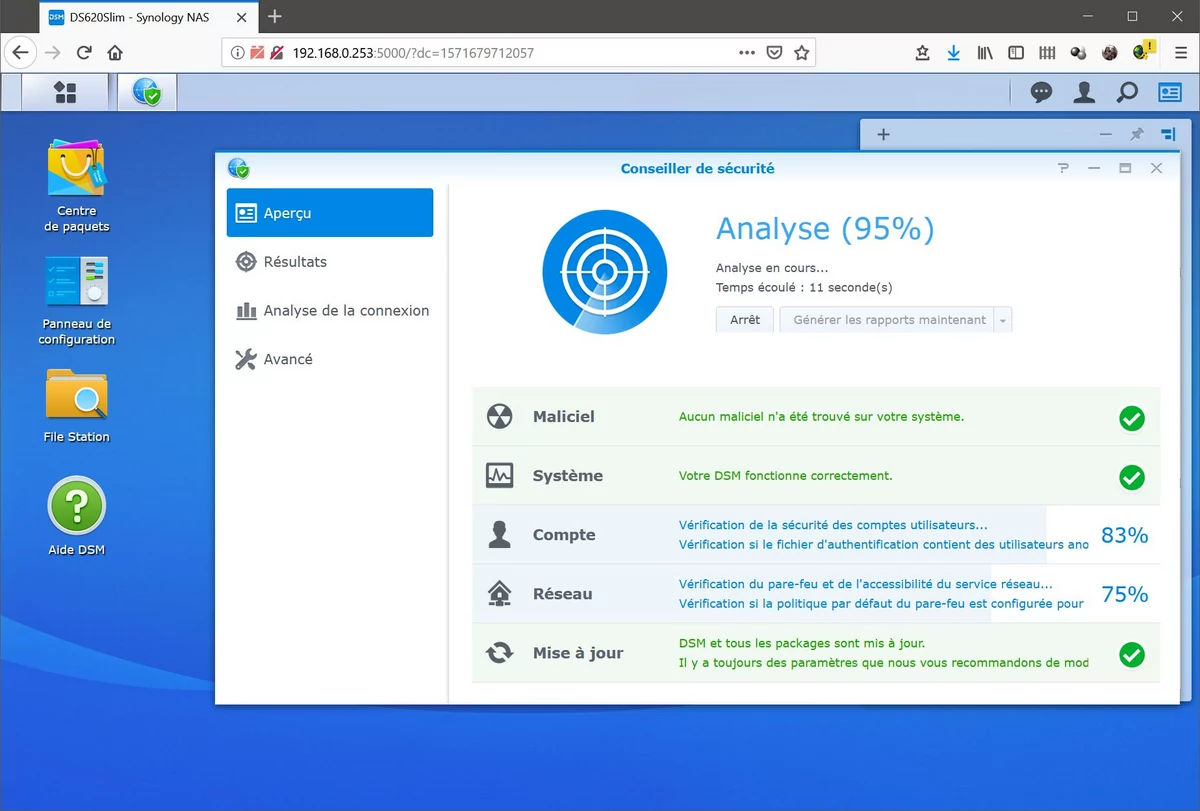
Task: Show bookmarks toolbar star-tray icon
Action: point(922,53)
